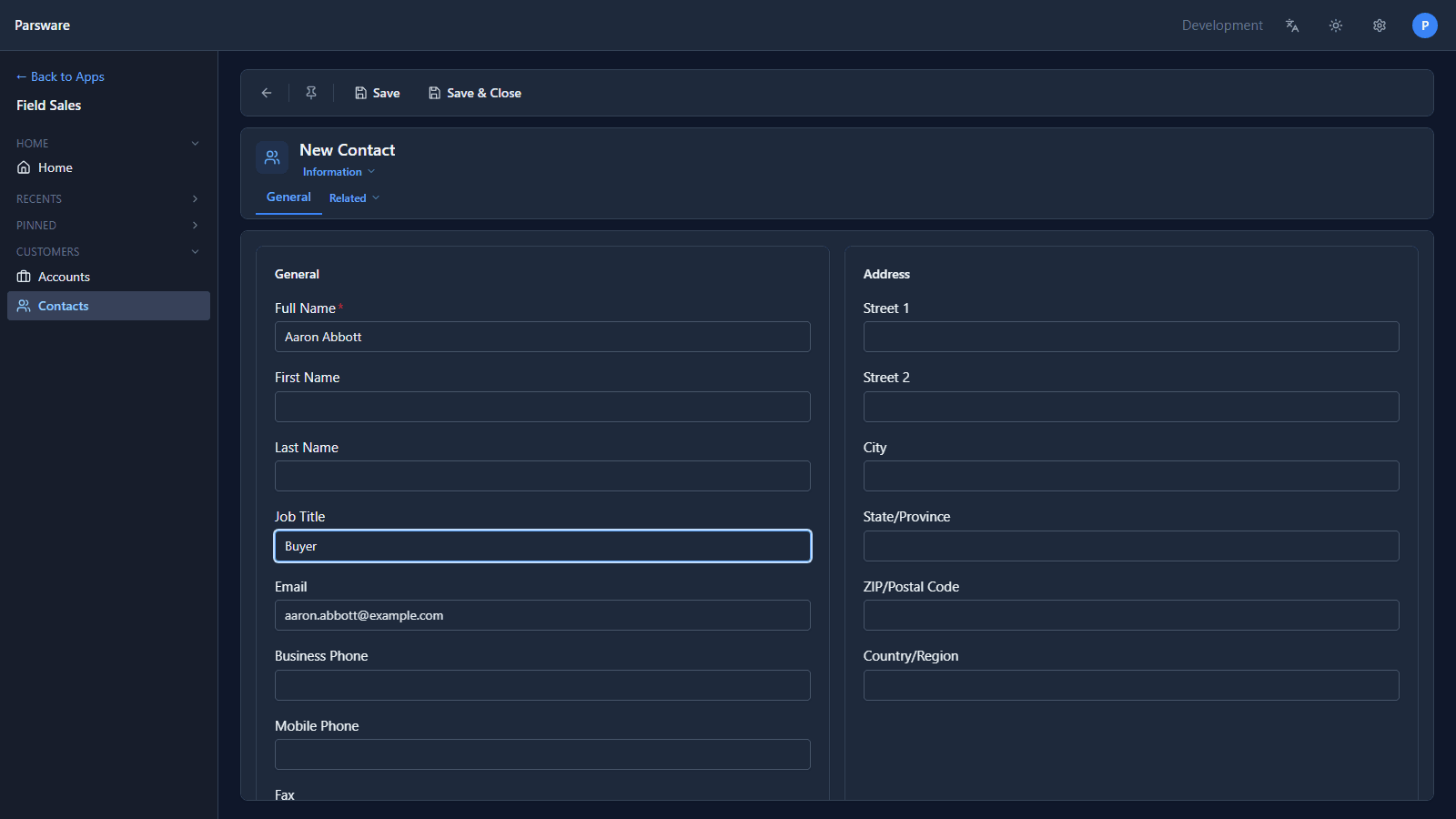
Task: Click the Home house icon
Action: [24, 167]
